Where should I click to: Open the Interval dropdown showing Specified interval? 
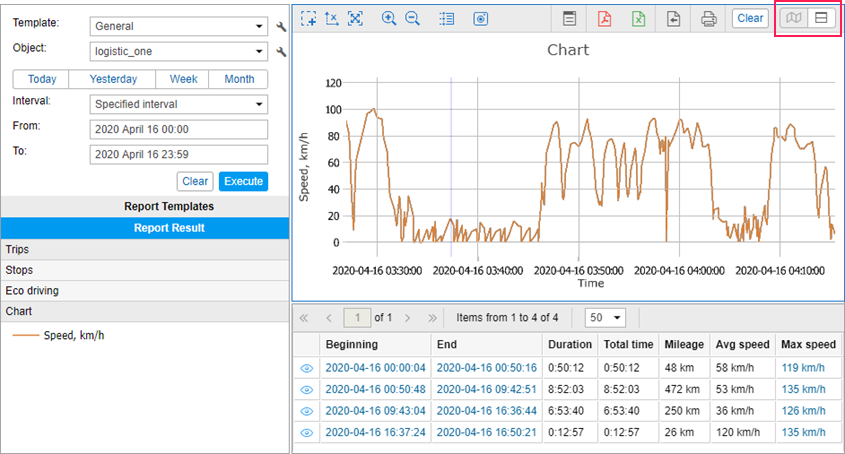(179, 104)
